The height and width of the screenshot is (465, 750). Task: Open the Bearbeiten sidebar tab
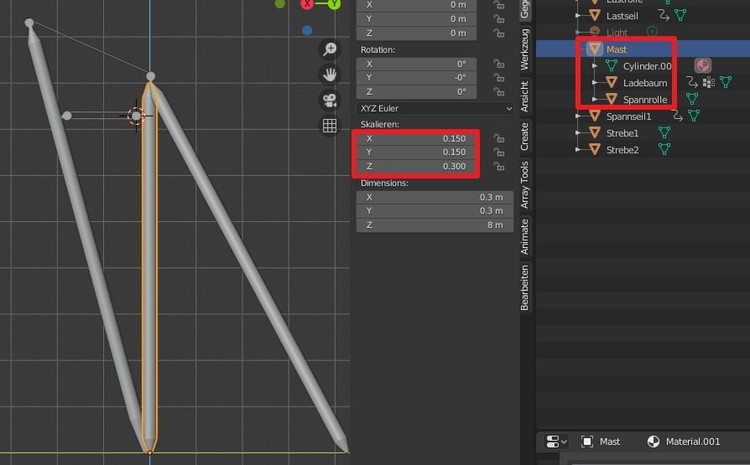pyautogui.click(x=525, y=288)
